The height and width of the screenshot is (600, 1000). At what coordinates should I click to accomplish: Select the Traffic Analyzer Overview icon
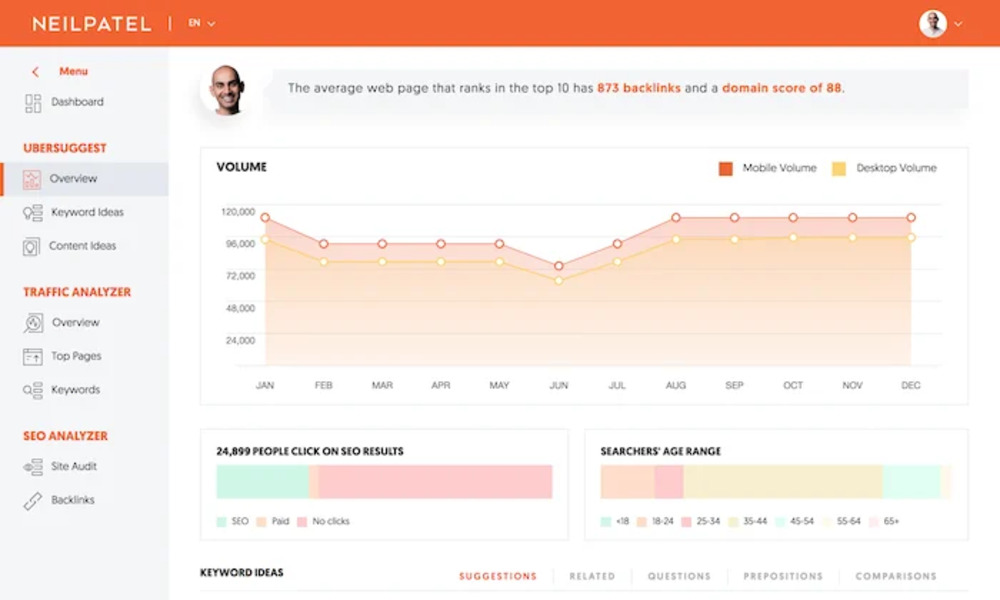34,323
